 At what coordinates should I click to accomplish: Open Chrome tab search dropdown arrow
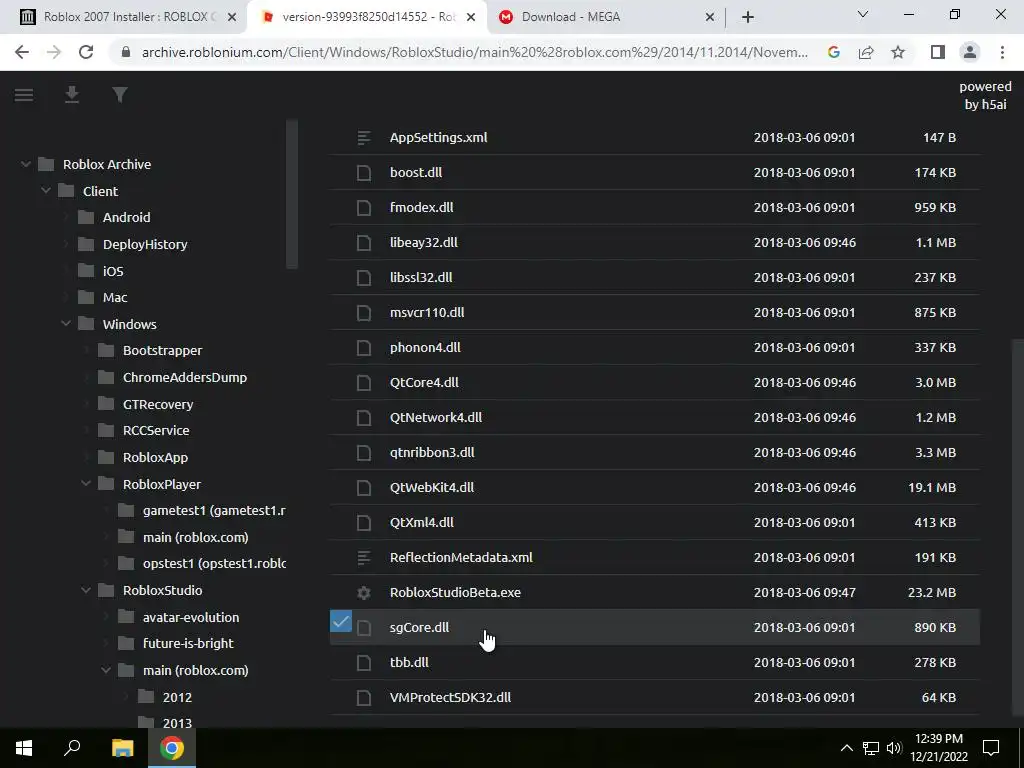(x=863, y=15)
